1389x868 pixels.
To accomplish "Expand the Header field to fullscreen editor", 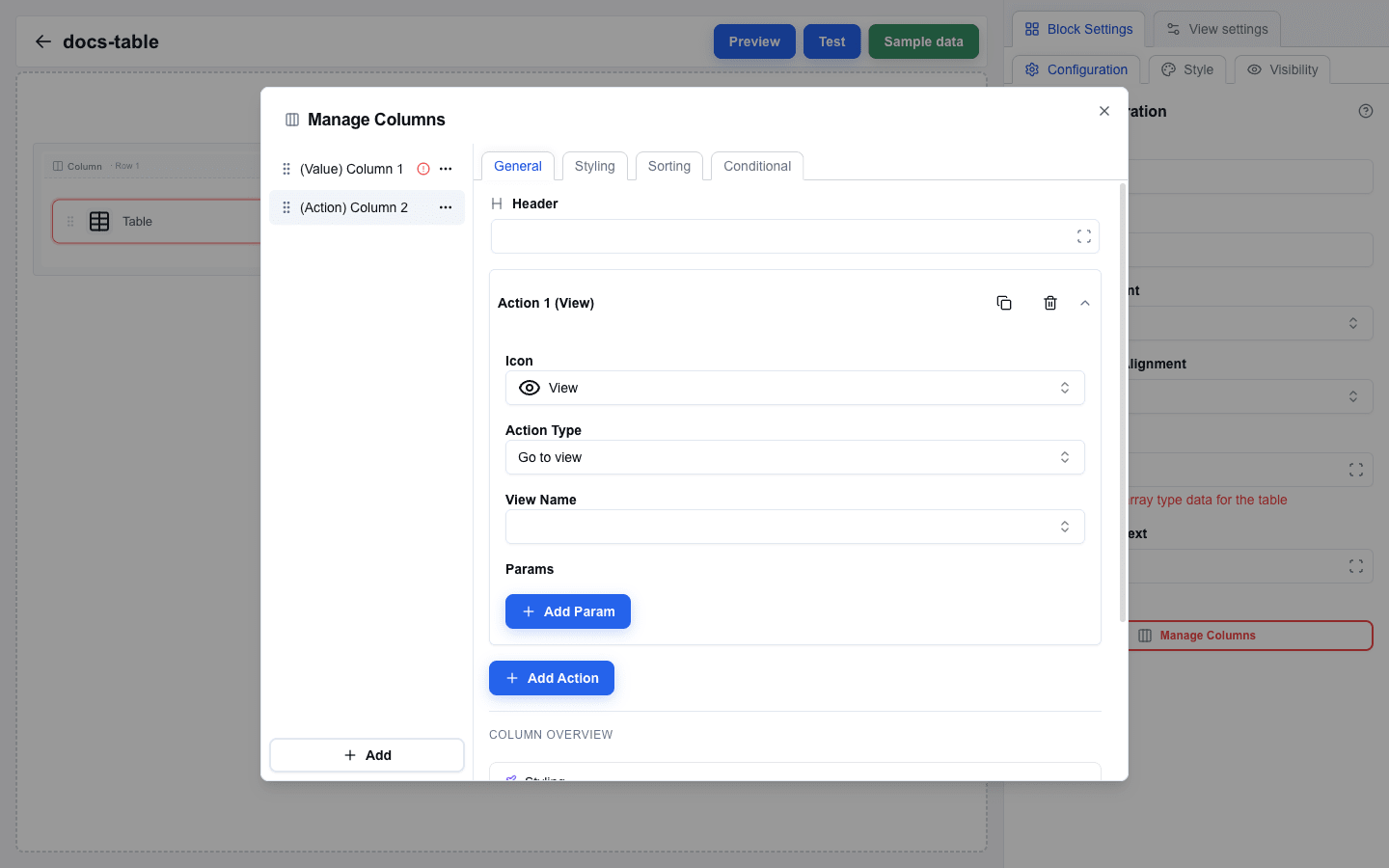I will coord(1084,236).
